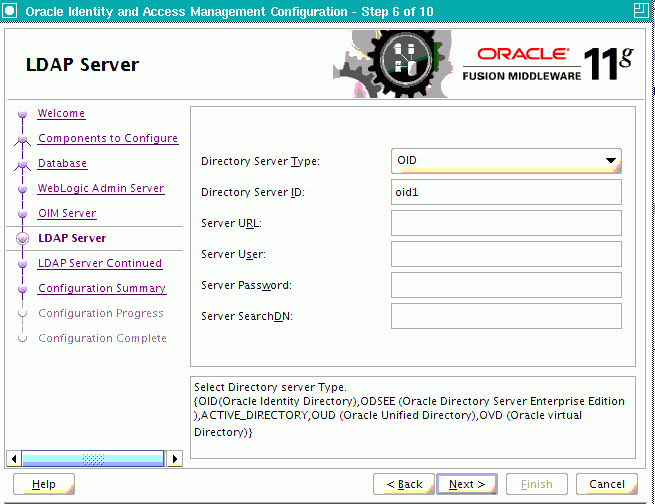Focus the Server User input field
The width and height of the screenshot is (655, 504).
point(506,254)
